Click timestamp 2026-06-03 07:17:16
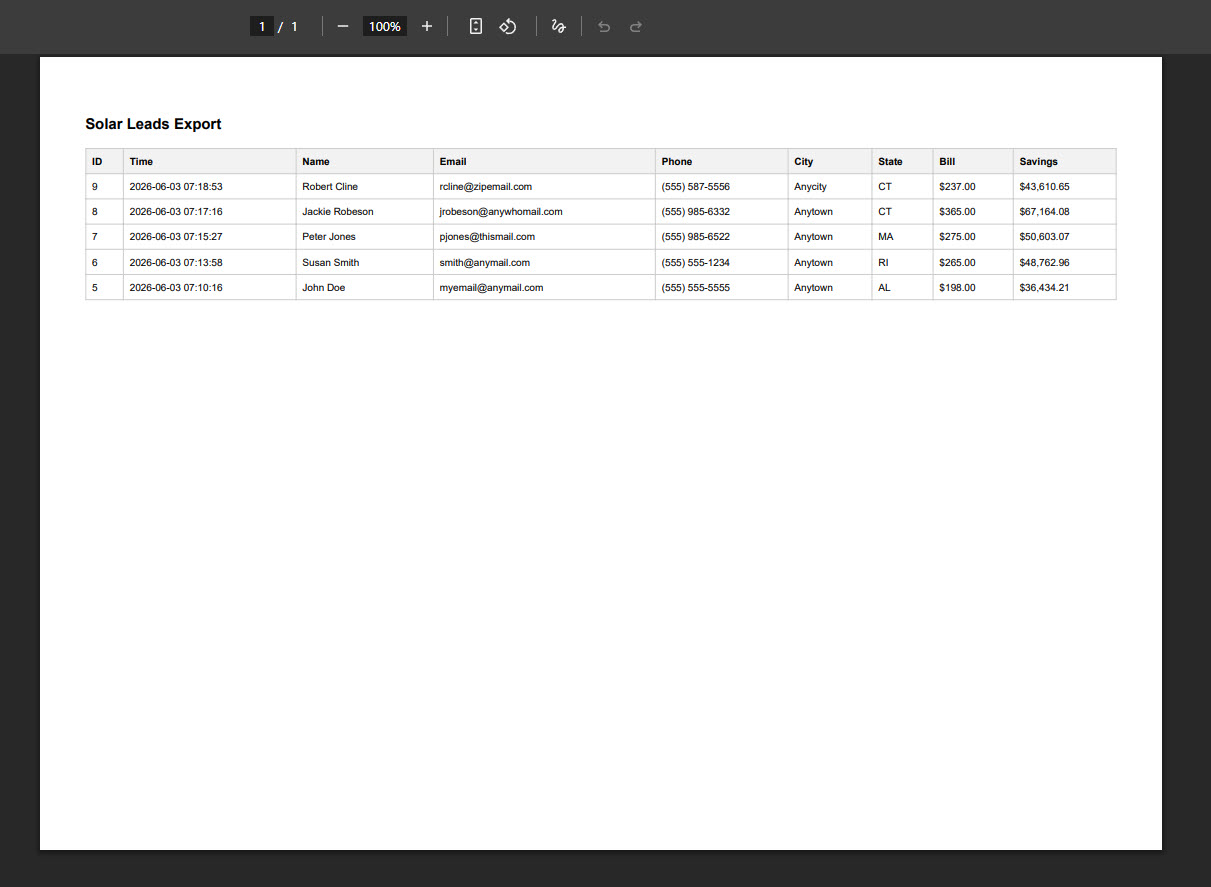The image size is (1211, 887). 176,211
